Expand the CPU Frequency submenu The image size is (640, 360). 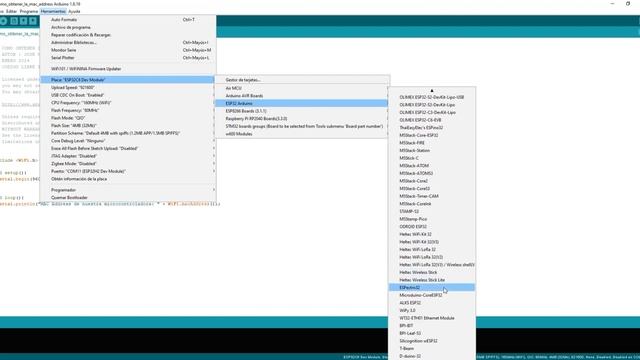(127, 103)
